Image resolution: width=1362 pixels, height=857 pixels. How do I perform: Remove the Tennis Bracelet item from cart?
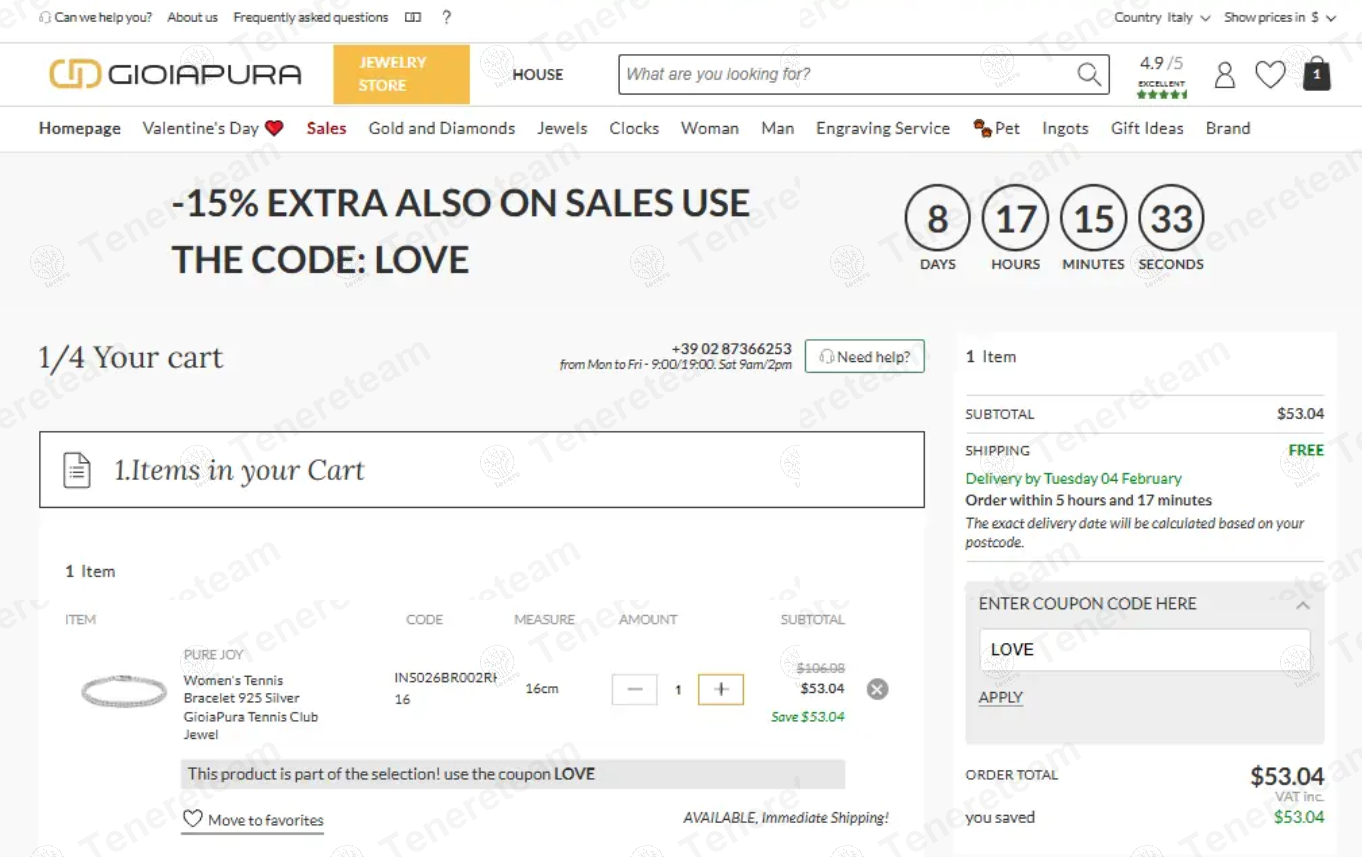(877, 689)
